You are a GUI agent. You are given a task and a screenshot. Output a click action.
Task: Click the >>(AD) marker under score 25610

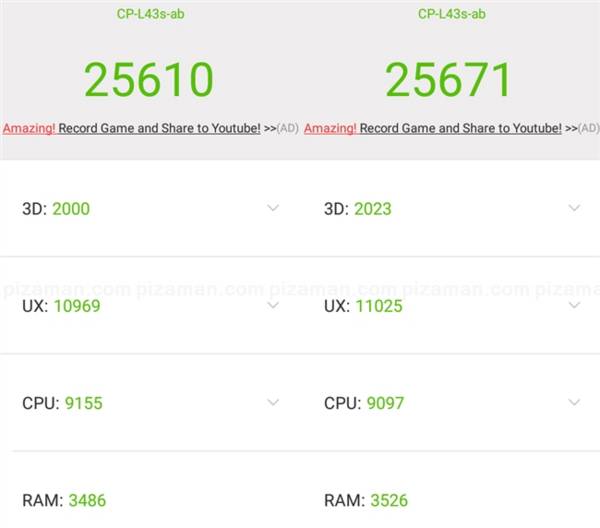click(x=281, y=128)
